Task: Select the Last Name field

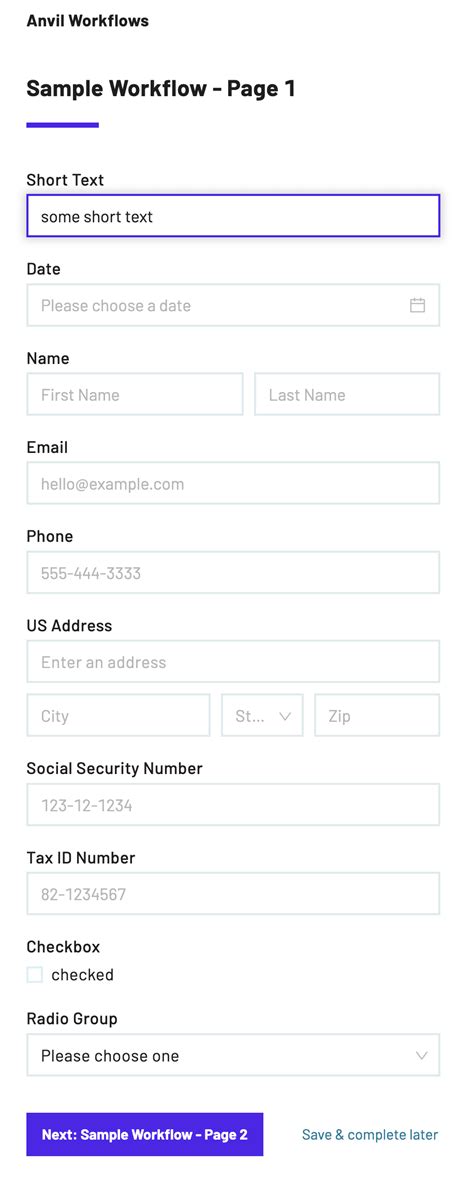Action: pyautogui.click(x=347, y=394)
